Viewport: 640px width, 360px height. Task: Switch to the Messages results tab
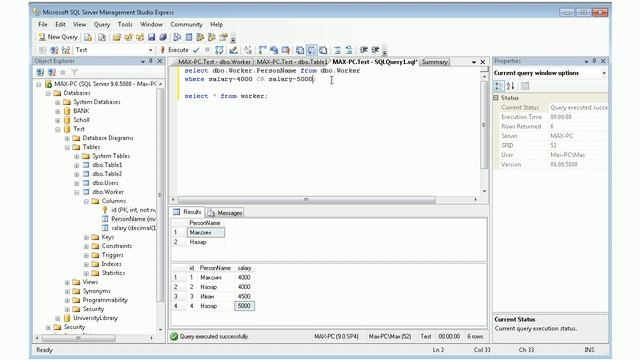tap(225, 213)
